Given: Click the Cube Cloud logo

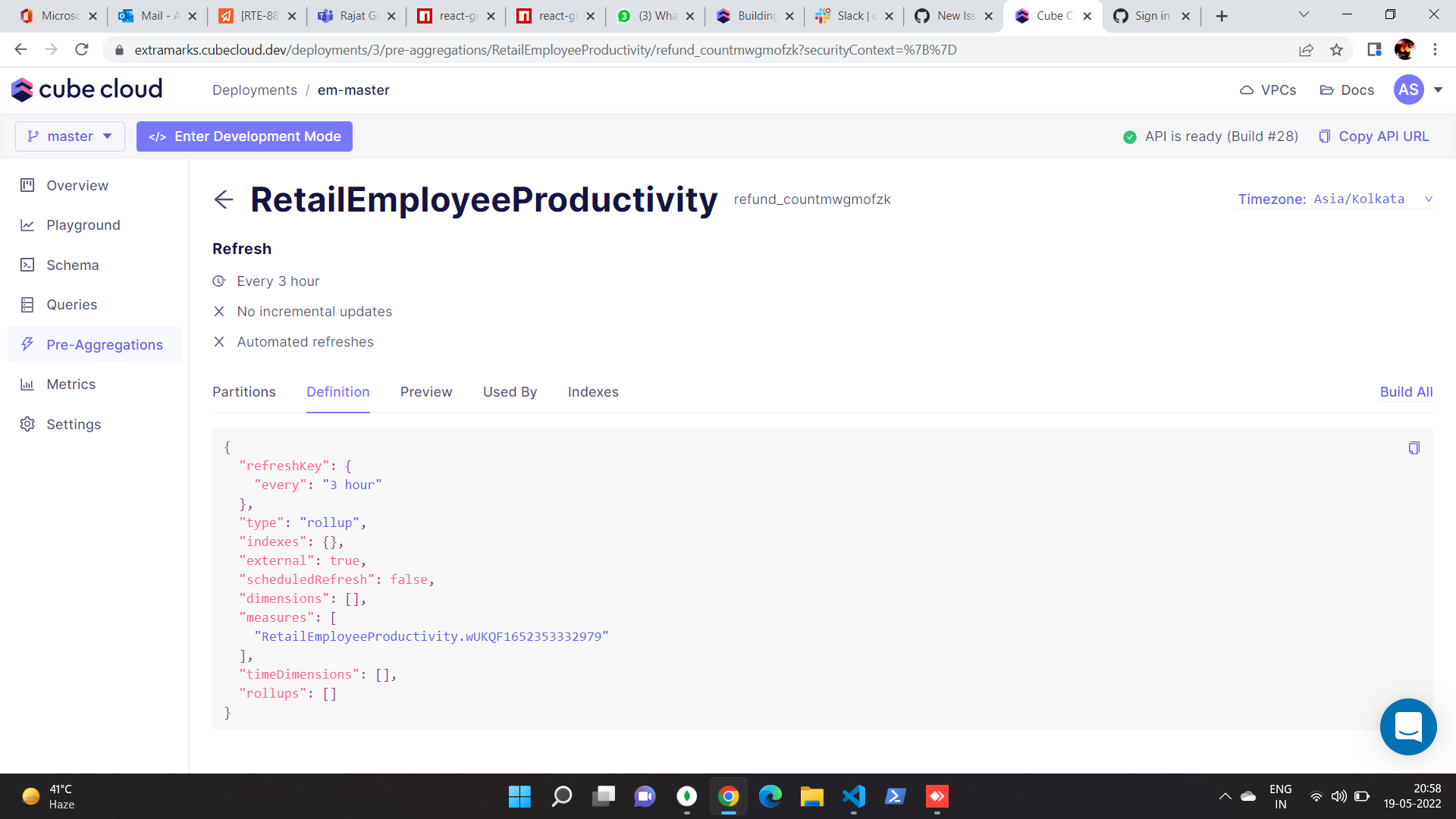Looking at the screenshot, I should click(x=86, y=89).
